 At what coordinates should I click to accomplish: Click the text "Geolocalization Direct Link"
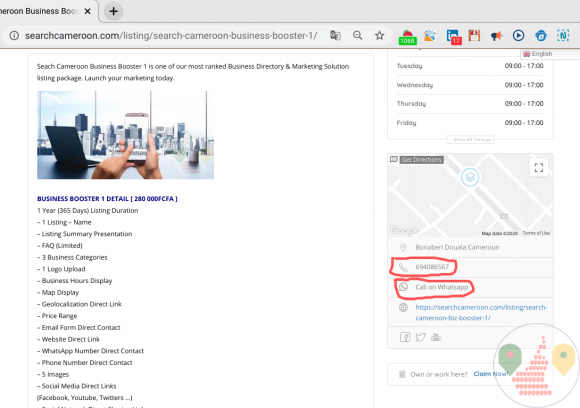(x=82, y=304)
